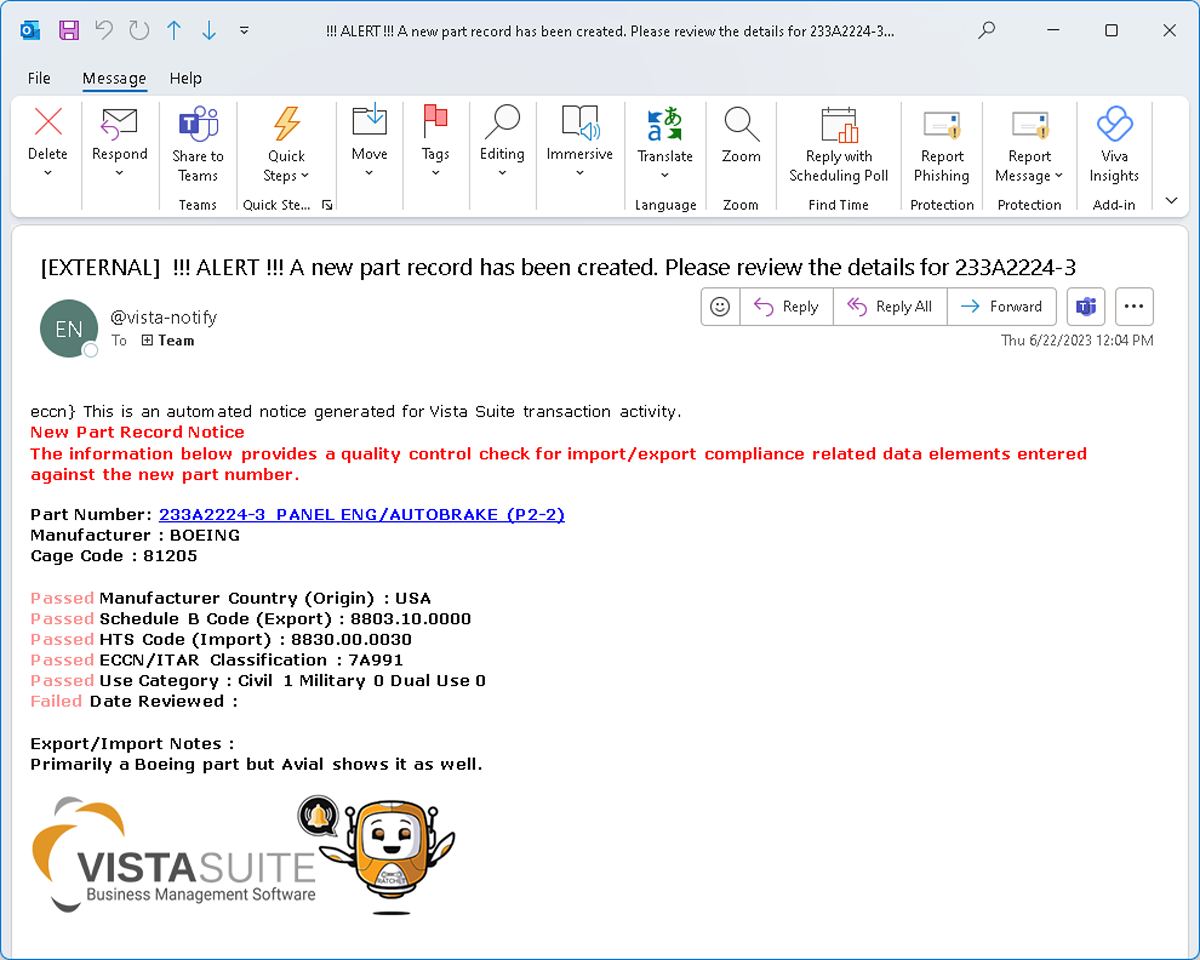Expand the Team recipient group

coord(146,341)
